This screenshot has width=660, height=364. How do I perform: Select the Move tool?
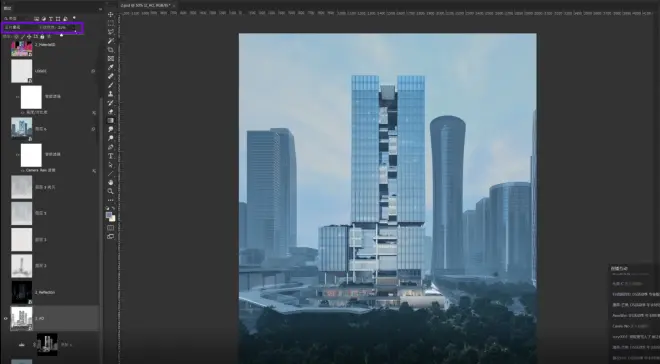[x=111, y=14]
